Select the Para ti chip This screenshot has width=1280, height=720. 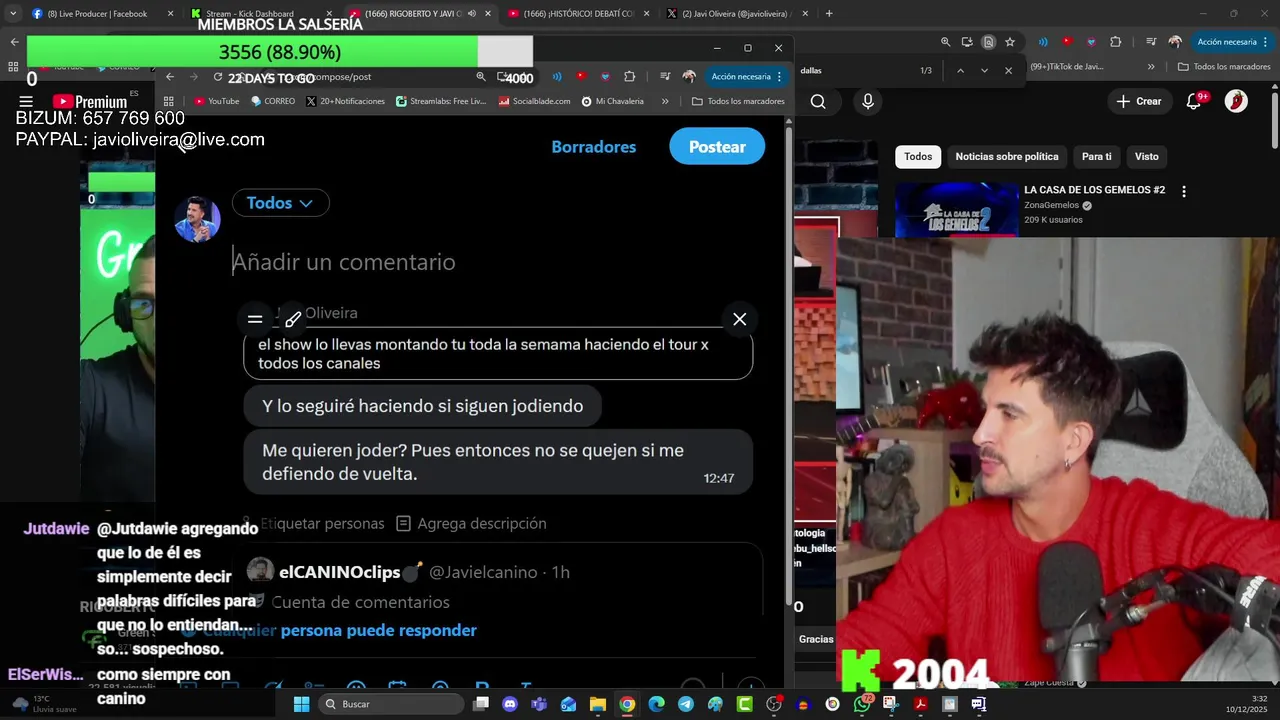click(x=1096, y=156)
